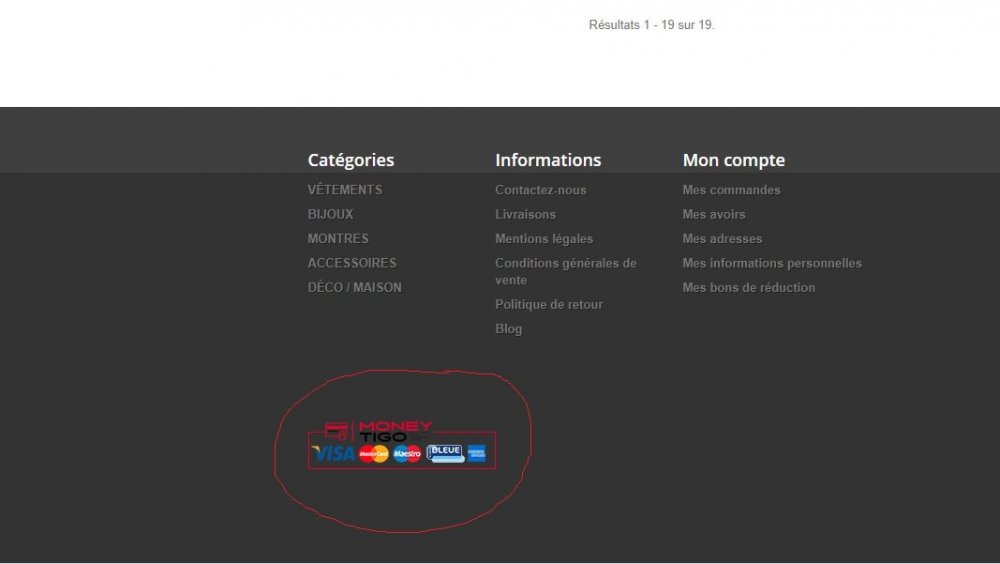1000x564 pixels.
Task: Open Mes commandes in footer
Action: (x=732, y=189)
